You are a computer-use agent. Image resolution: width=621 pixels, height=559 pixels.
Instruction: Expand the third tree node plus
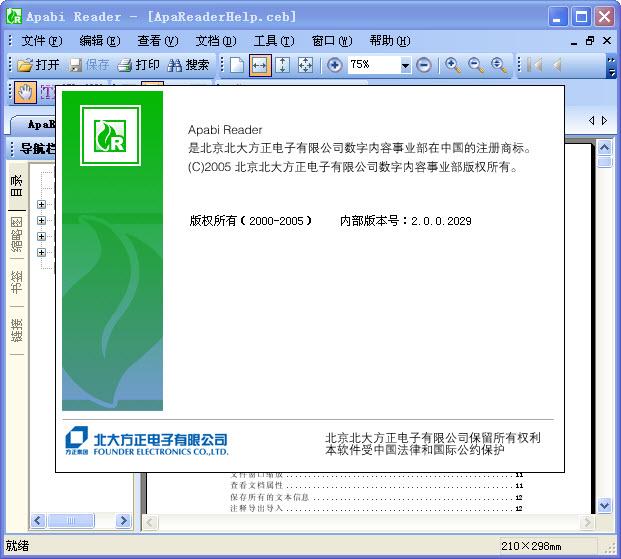click(x=41, y=237)
